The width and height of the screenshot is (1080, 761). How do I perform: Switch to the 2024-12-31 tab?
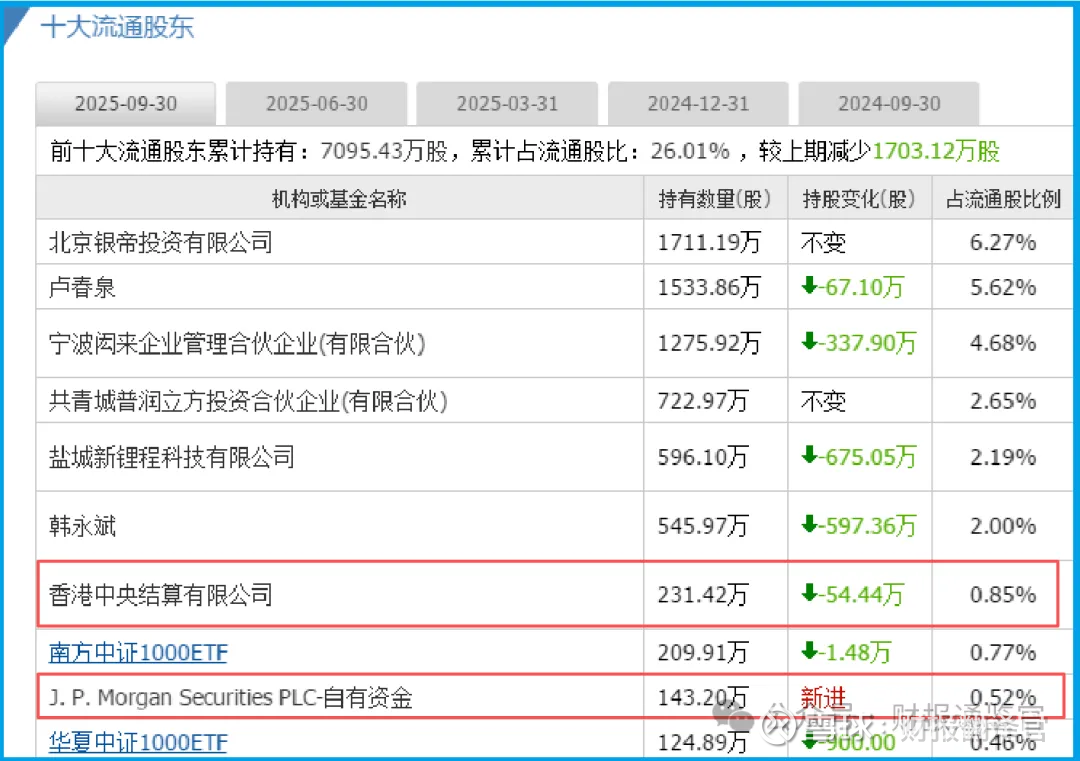[x=698, y=104]
